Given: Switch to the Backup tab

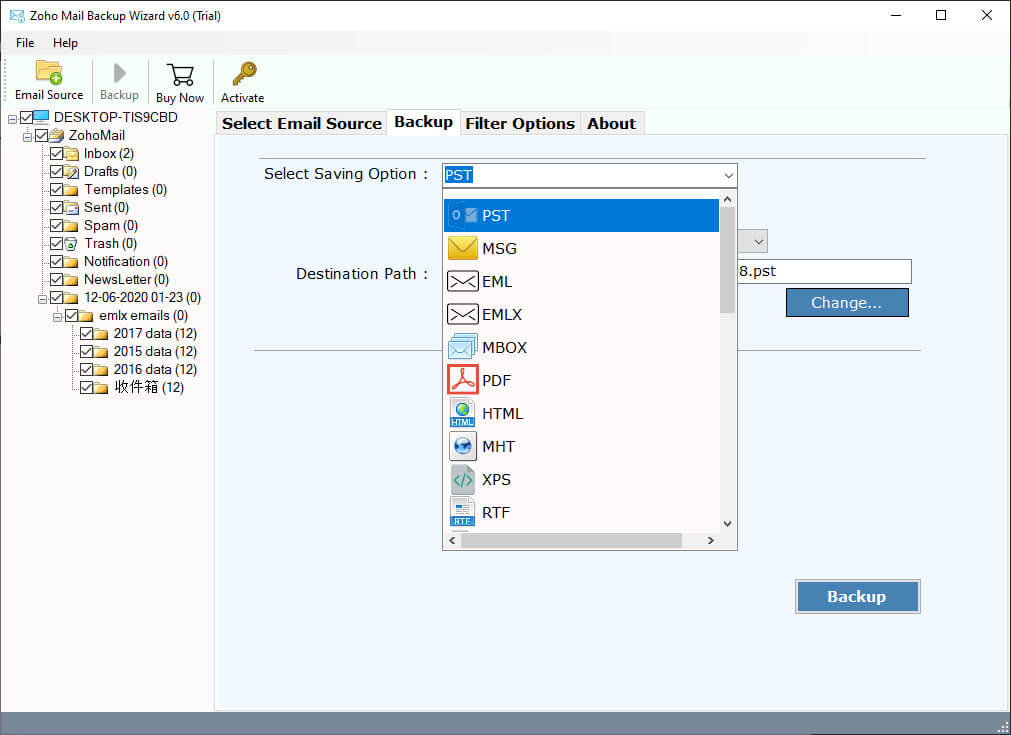Looking at the screenshot, I should click(x=424, y=122).
